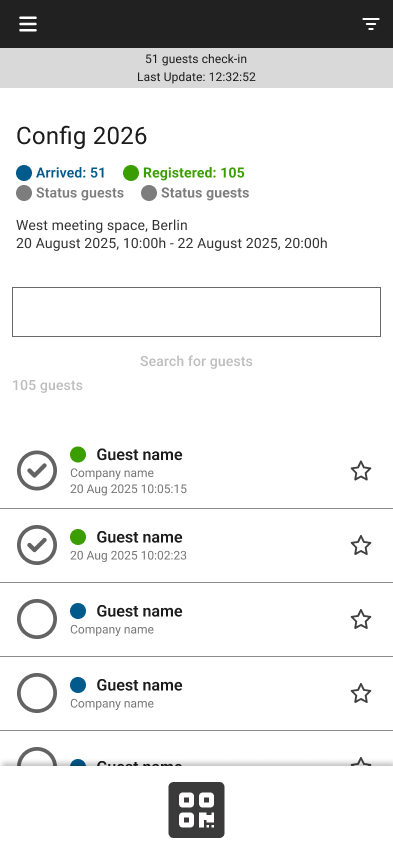393x852 pixels.
Task: Click green status dot of first guest
Action: 78,454
